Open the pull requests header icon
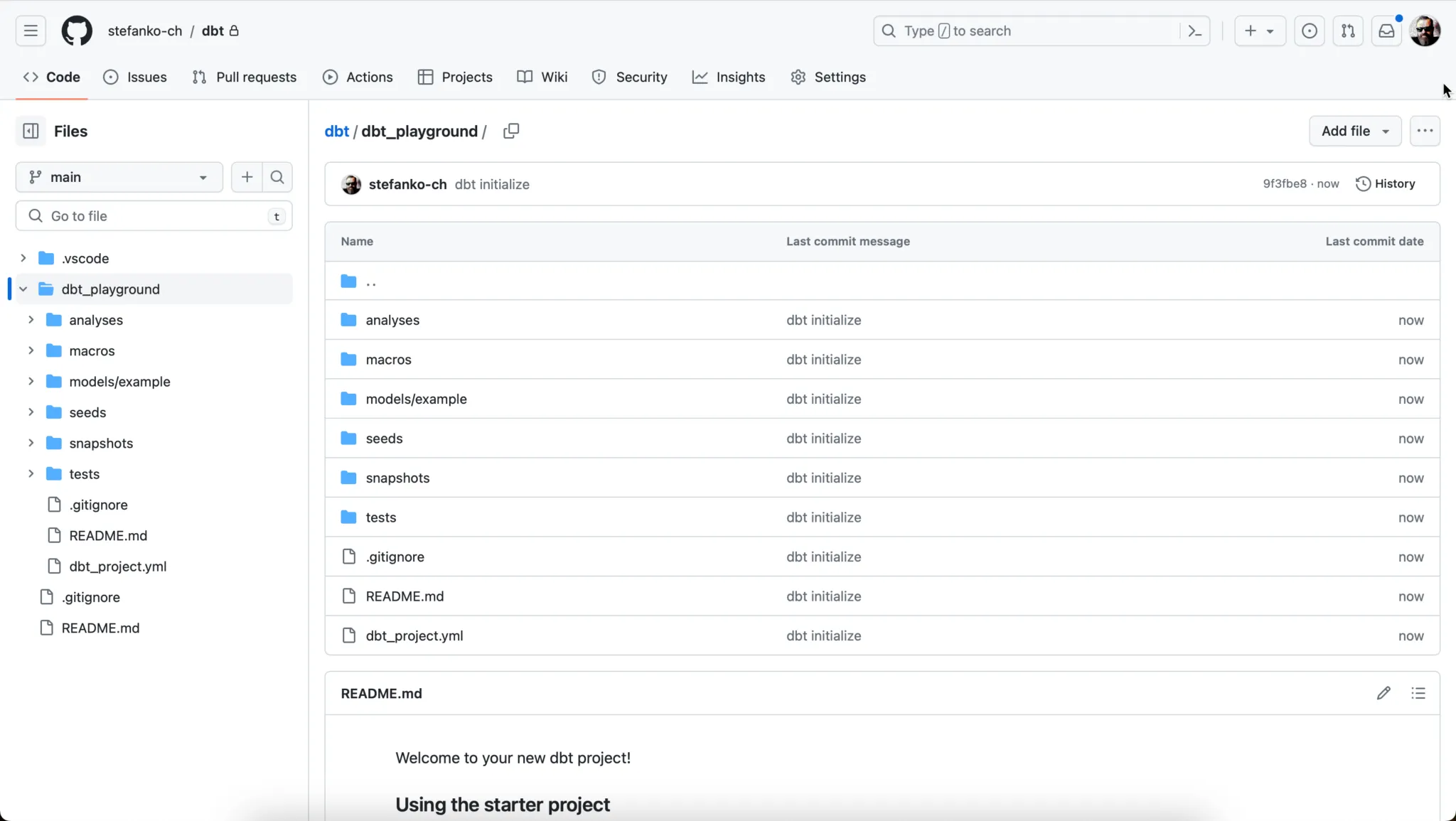Screen dimensions: 1456x821 1348,31
